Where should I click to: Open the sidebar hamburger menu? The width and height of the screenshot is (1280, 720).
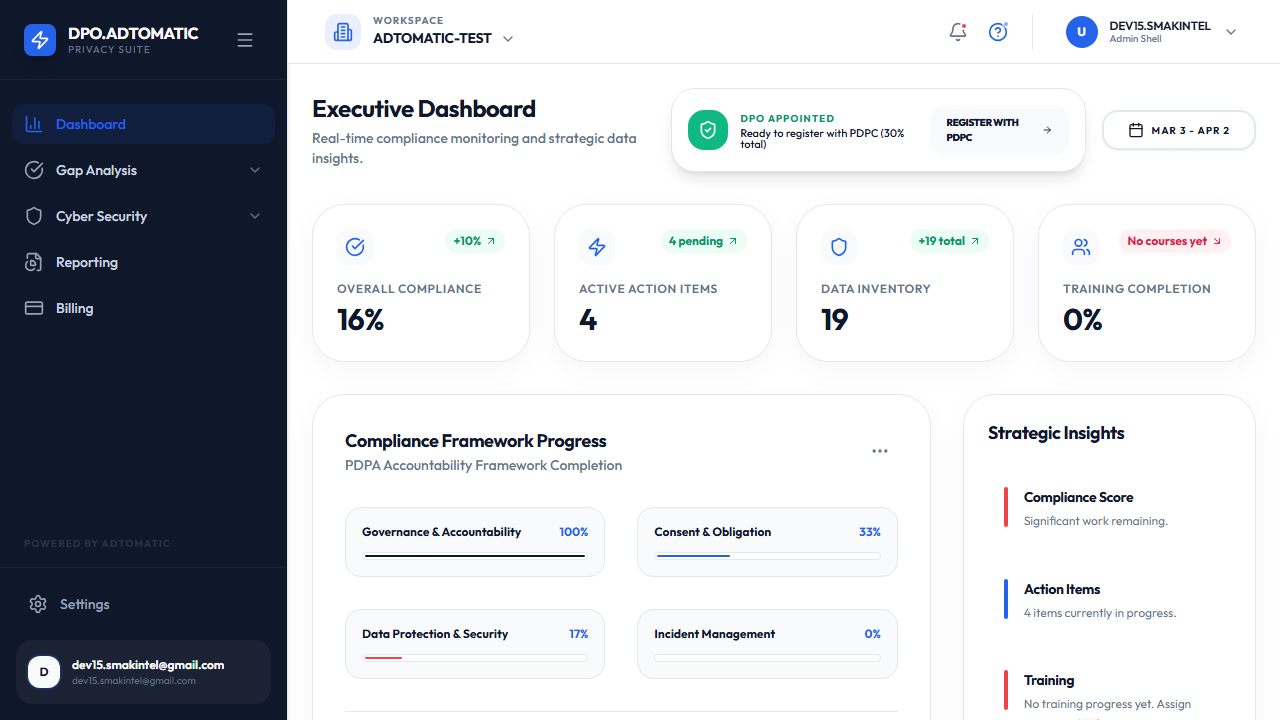point(245,39)
